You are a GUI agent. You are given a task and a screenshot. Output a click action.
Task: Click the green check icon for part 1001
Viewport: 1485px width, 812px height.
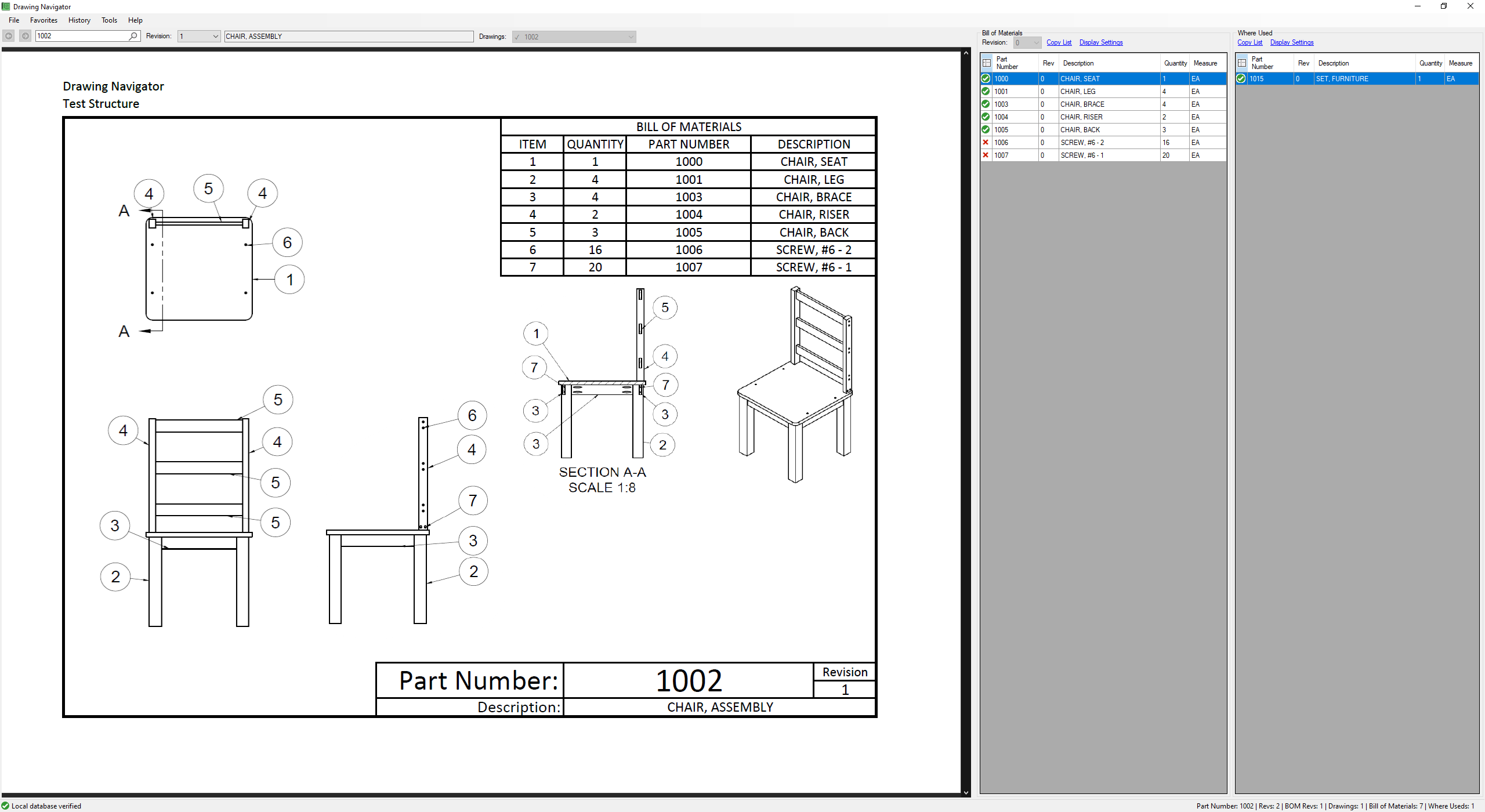point(986,91)
